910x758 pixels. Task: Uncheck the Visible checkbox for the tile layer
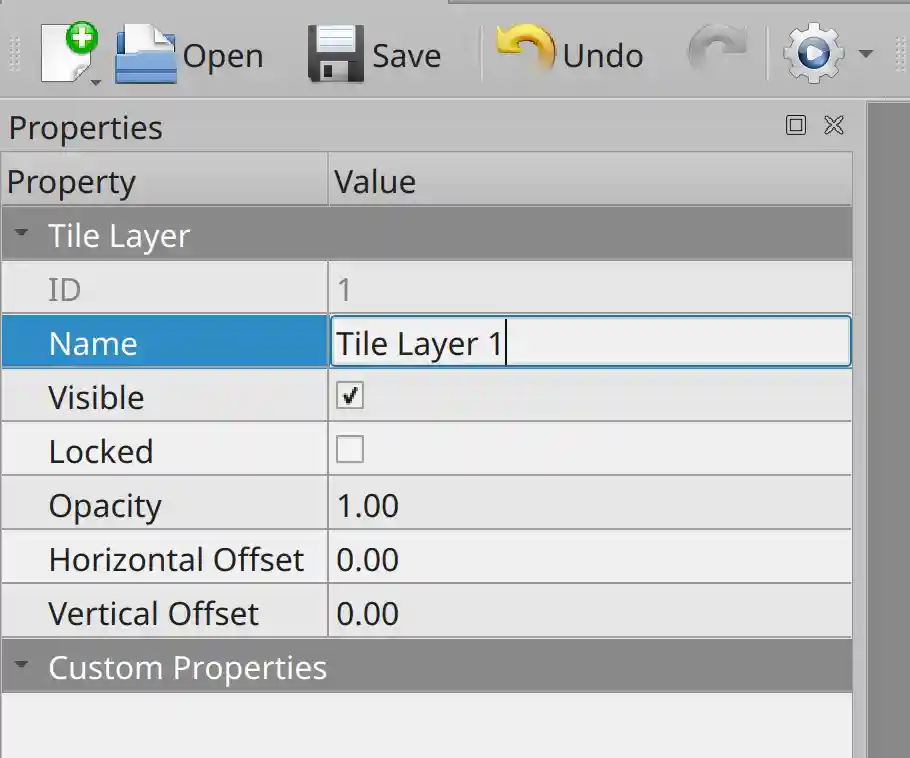350,395
